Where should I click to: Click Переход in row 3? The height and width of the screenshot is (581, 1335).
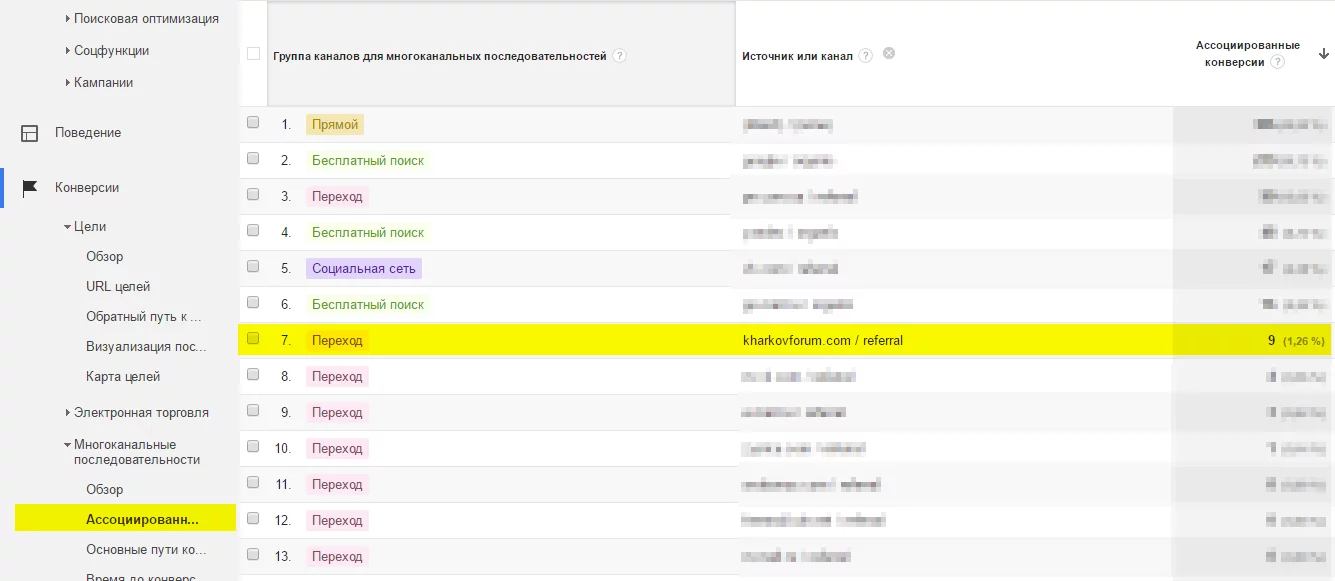337,197
